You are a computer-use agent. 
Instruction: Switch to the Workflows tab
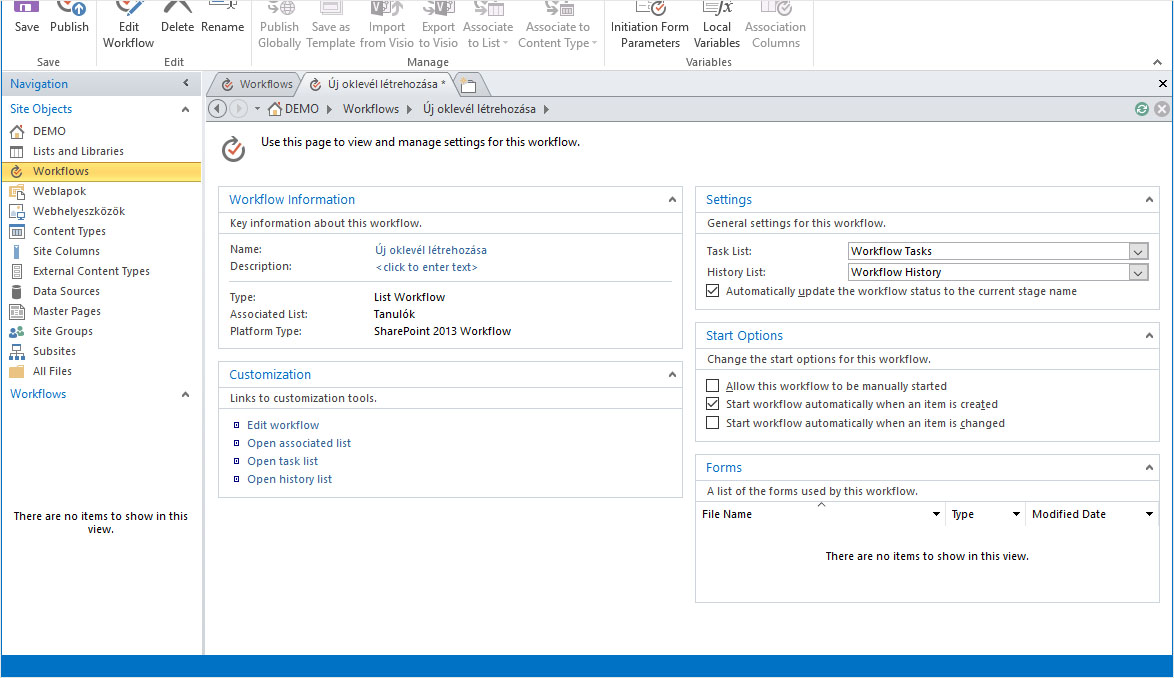coord(256,85)
